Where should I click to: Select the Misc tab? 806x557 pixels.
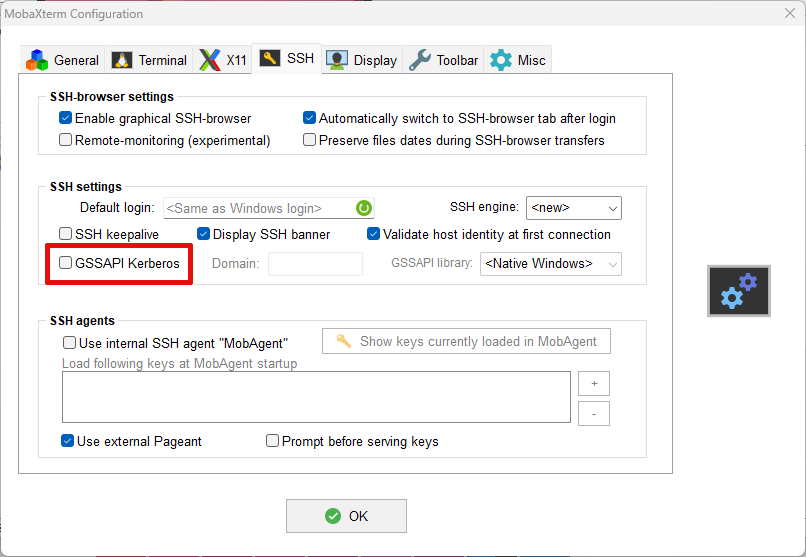pyautogui.click(x=518, y=60)
